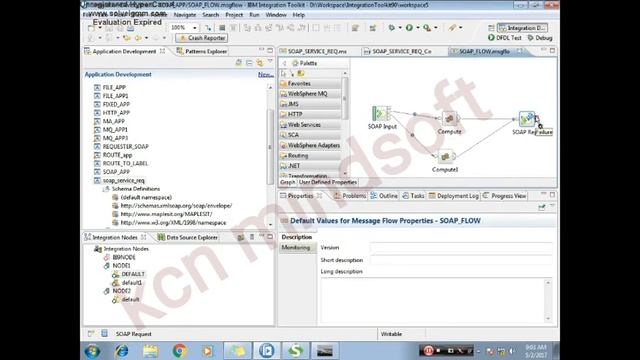The width and height of the screenshot is (640, 360).
Task: Open the Help menu
Action: (x=298, y=15)
